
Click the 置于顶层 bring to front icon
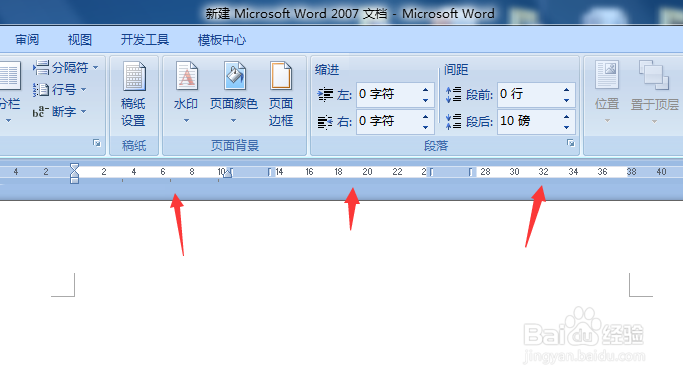[654, 75]
